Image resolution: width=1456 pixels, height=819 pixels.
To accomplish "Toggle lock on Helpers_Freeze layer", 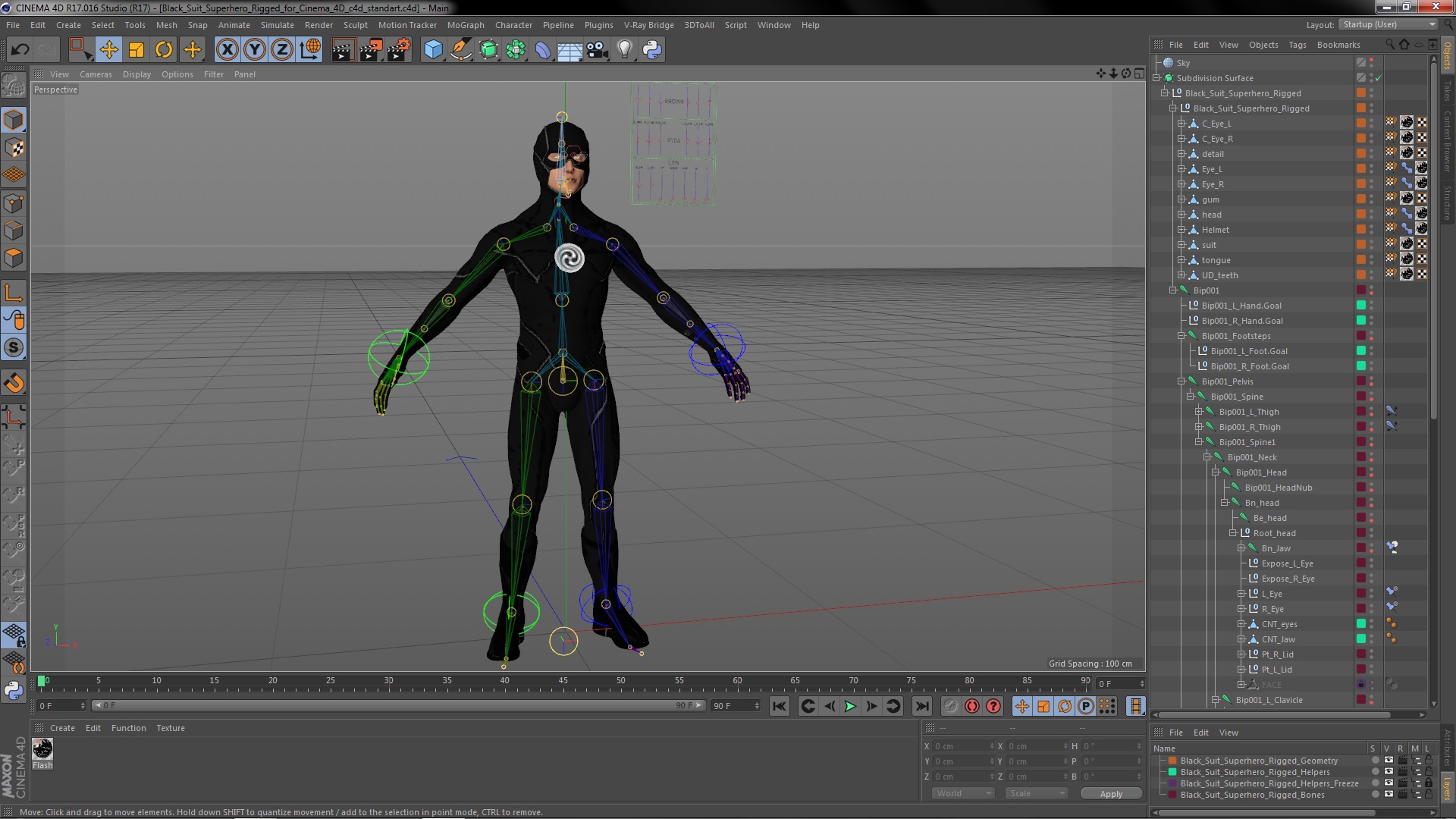I will tap(1429, 783).
